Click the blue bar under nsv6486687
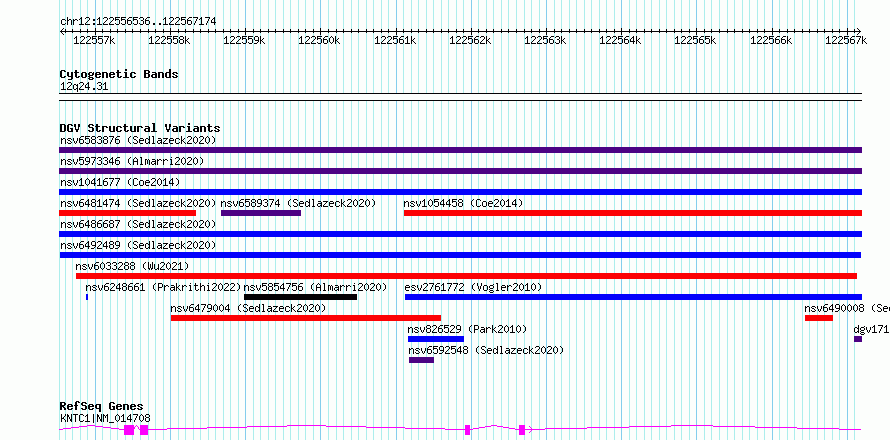Screen dimensions: 890x440 click(460, 234)
